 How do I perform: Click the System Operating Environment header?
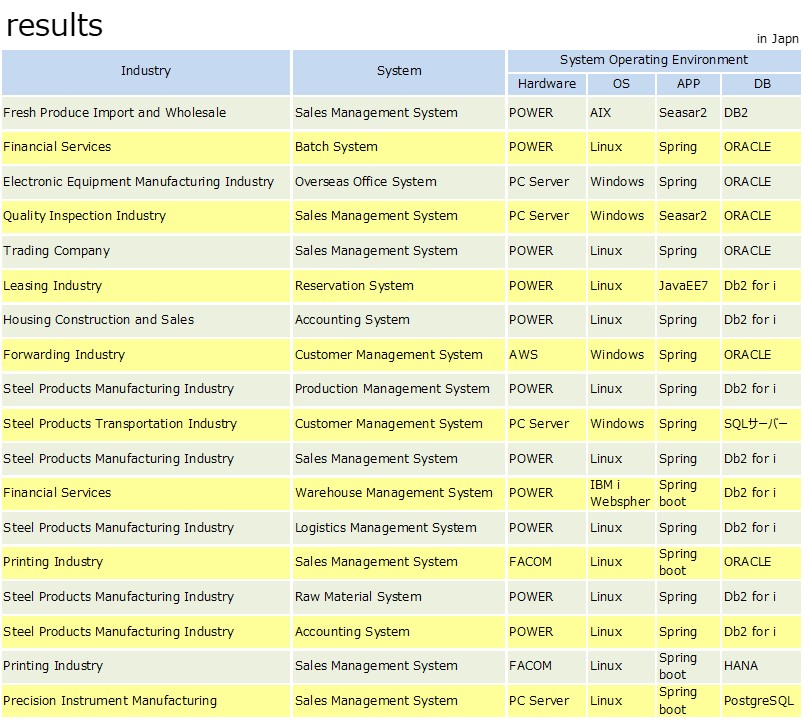654,61
